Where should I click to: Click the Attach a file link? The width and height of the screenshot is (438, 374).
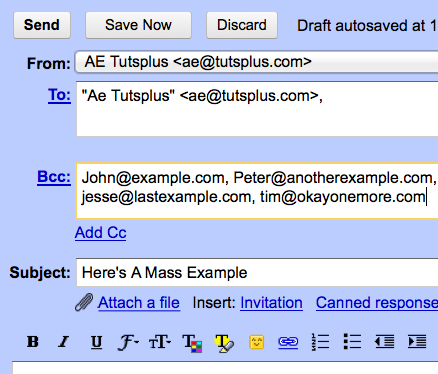(x=139, y=303)
